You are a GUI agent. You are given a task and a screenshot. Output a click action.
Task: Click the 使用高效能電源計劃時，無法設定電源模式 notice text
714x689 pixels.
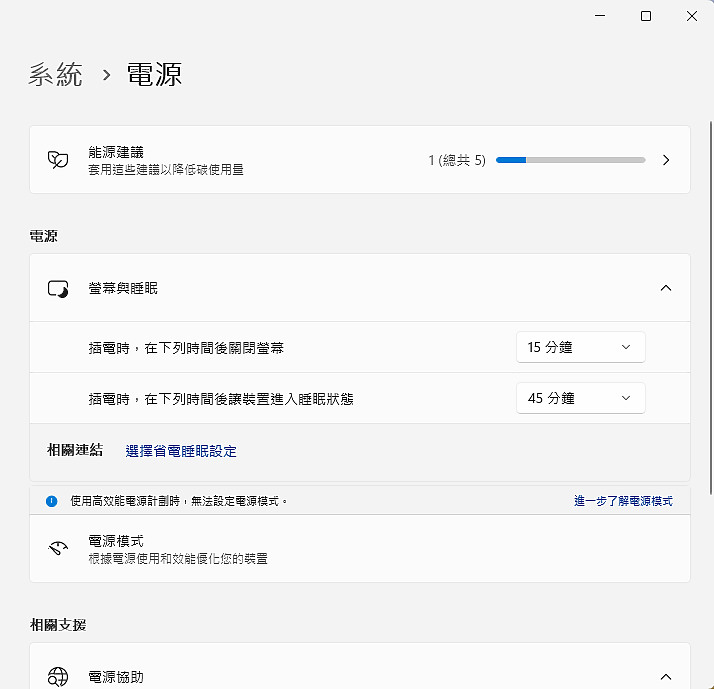tap(178, 501)
